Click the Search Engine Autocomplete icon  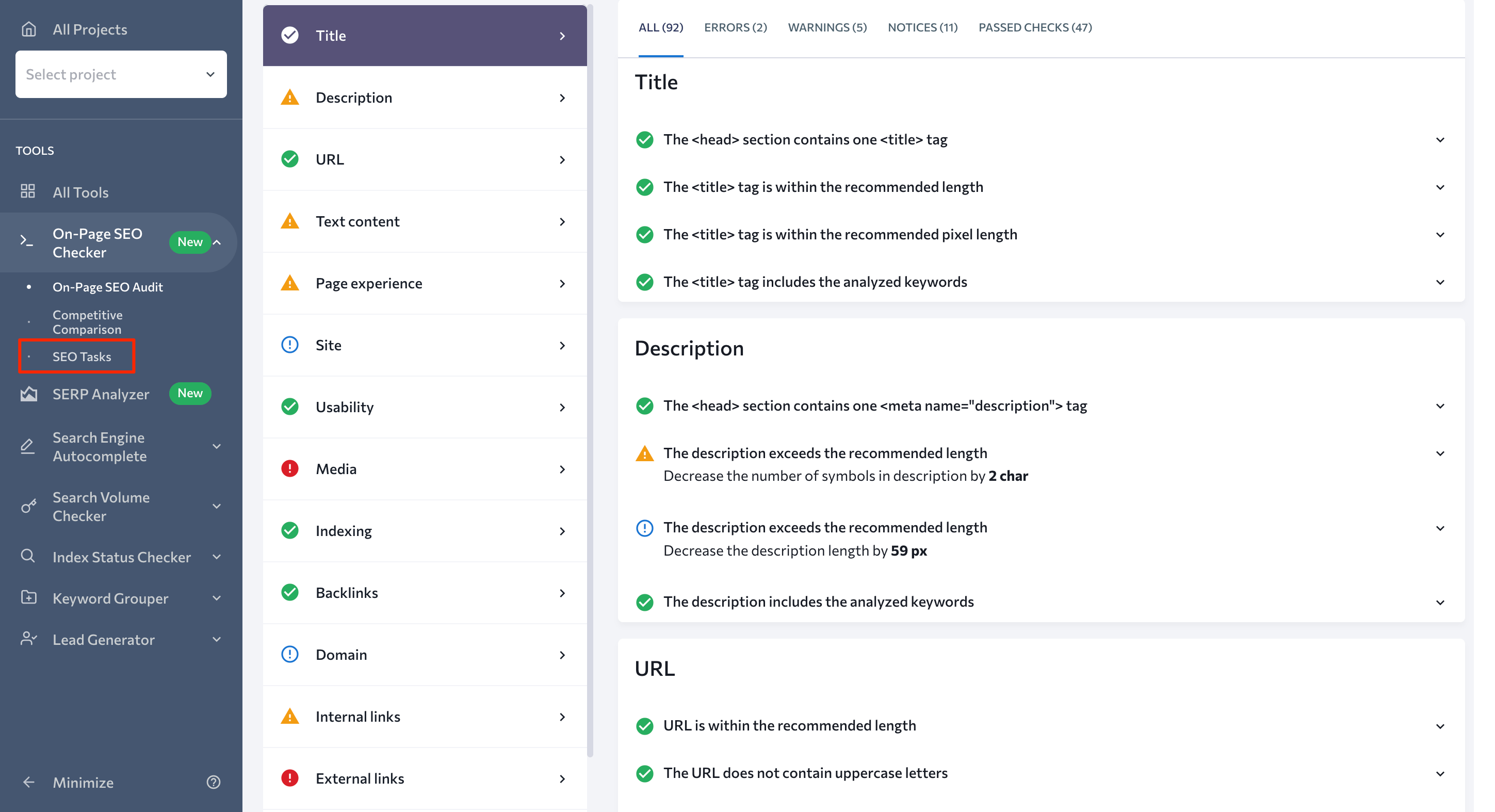27,445
